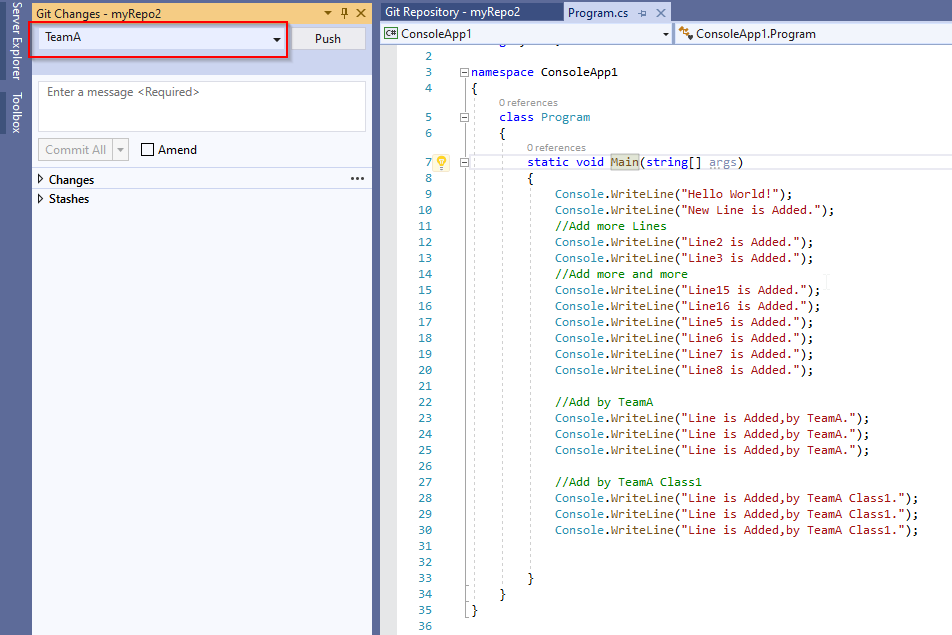Image resolution: width=952 pixels, height=635 pixels.
Task: Click the Push button
Action: tap(328, 39)
